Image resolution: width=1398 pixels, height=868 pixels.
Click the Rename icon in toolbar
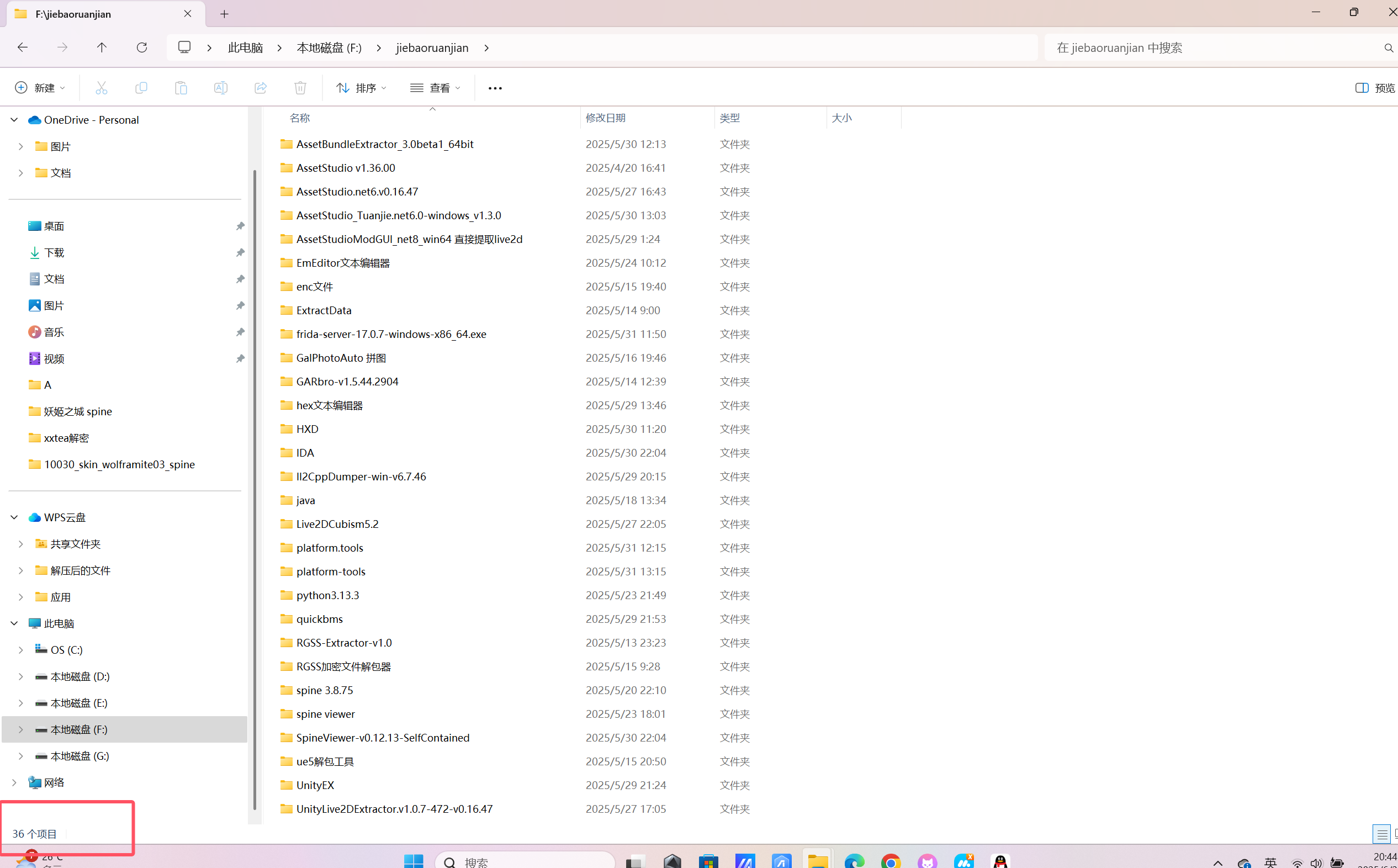[220, 88]
